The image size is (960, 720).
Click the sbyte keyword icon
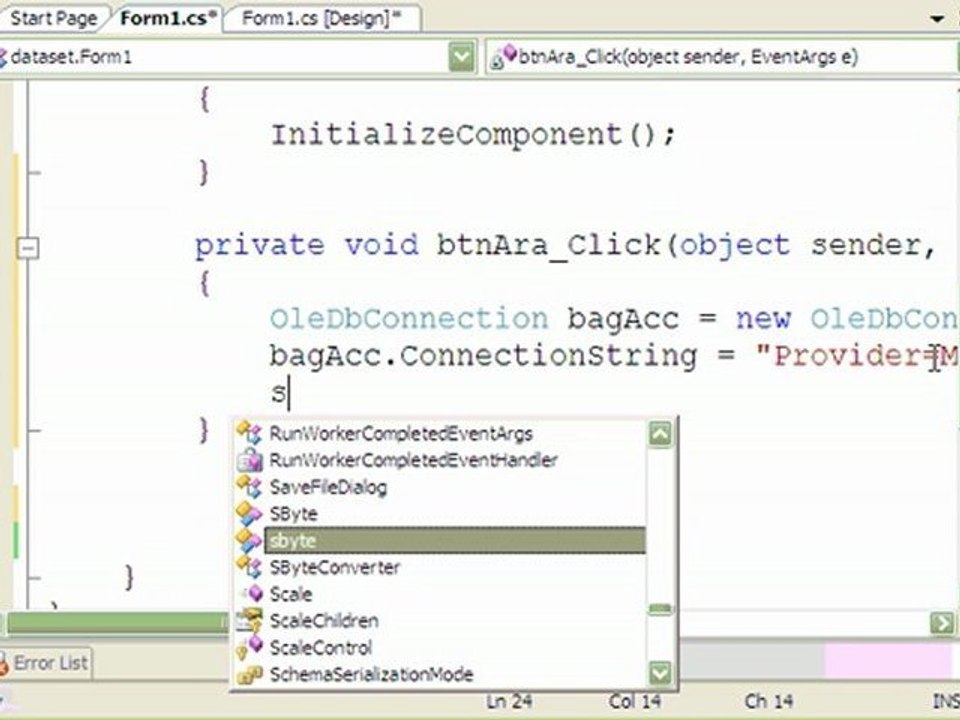coord(249,541)
